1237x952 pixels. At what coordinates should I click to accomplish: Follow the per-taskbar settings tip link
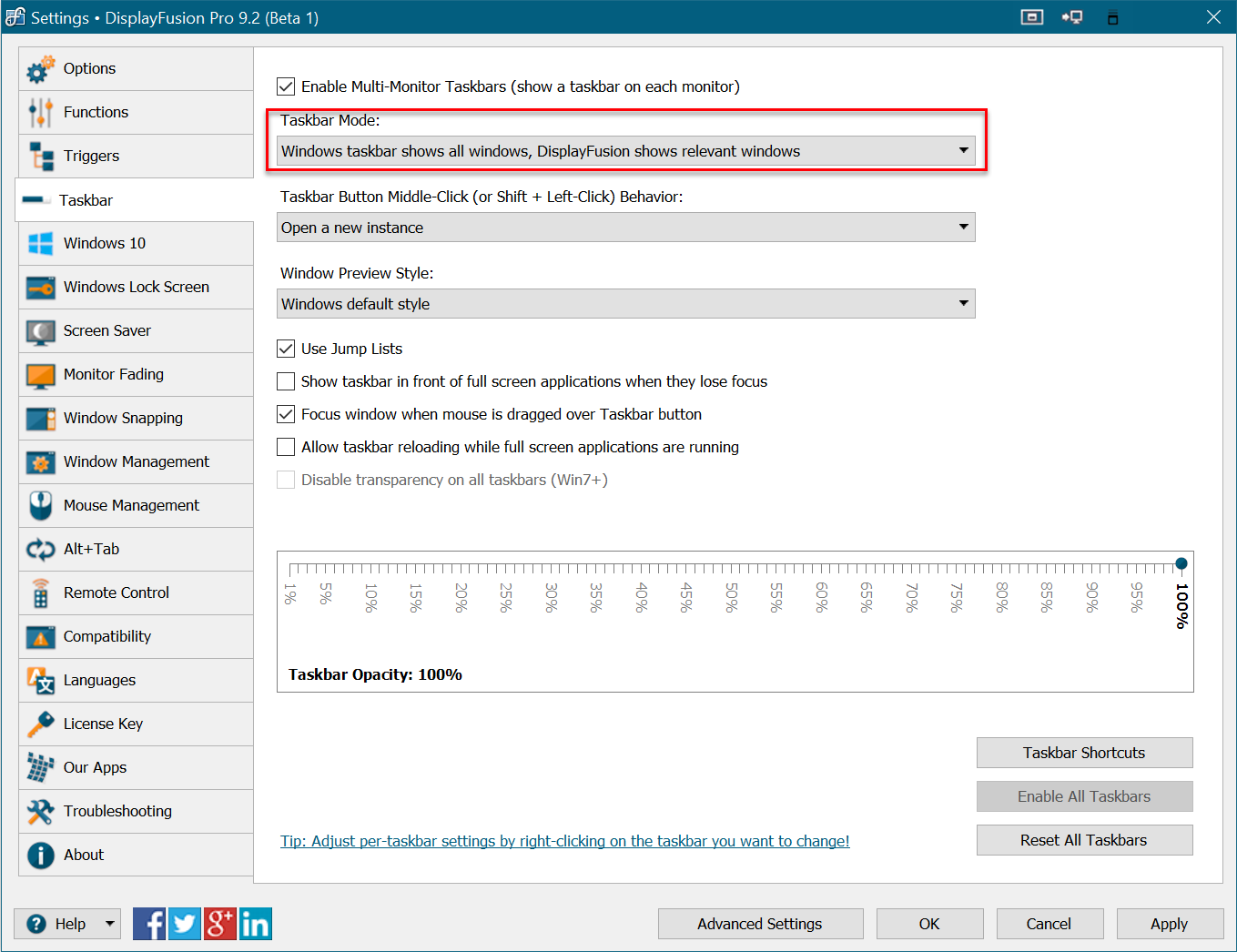point(565,841)
